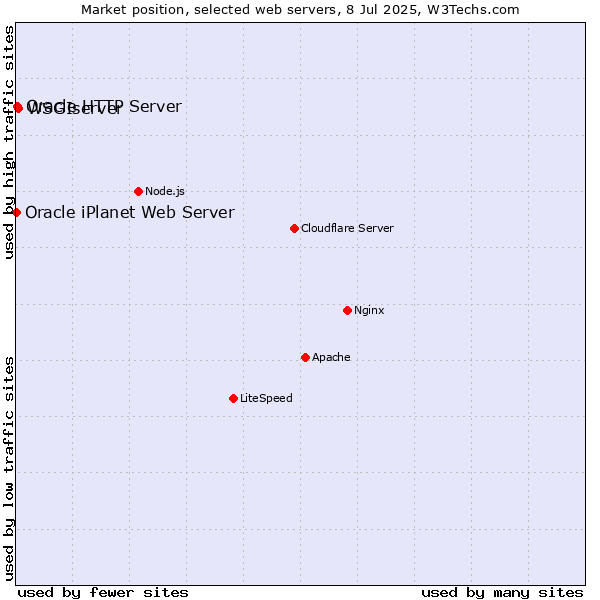Select the 'LiteSpeed' label text
Screen dimensions: 600x600
point(266,398)
